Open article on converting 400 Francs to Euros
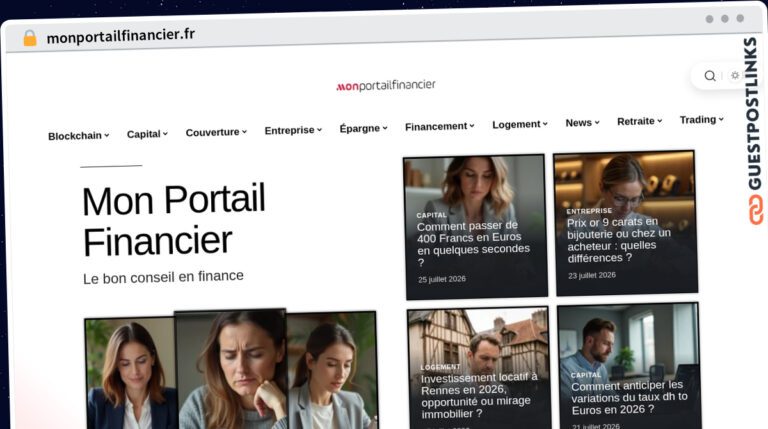Screen dimensions: 768x429 tap(473, 243)
